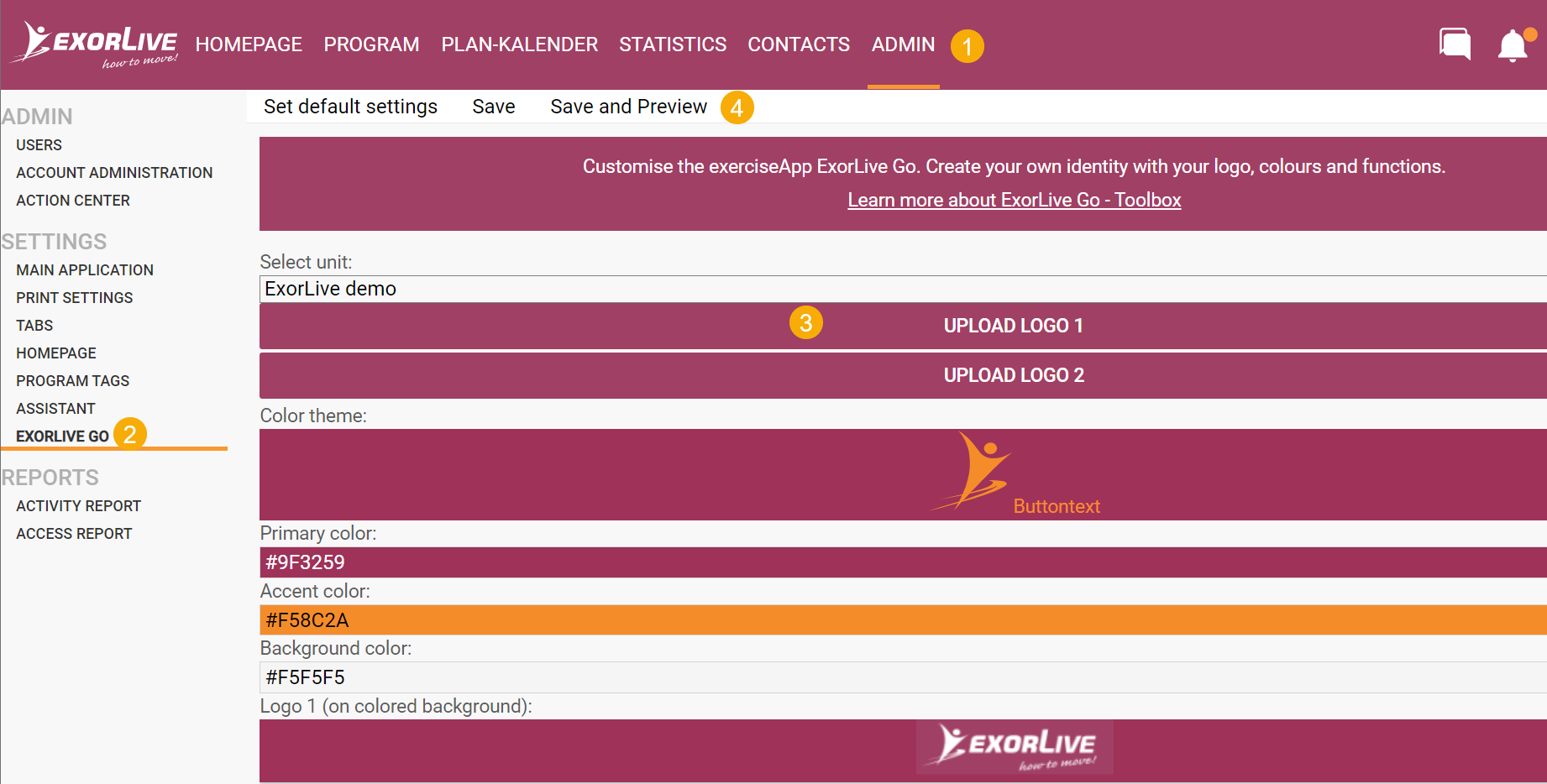
Task: Pick the Primary color #9F3259 field
Action: tap(903, 562)
